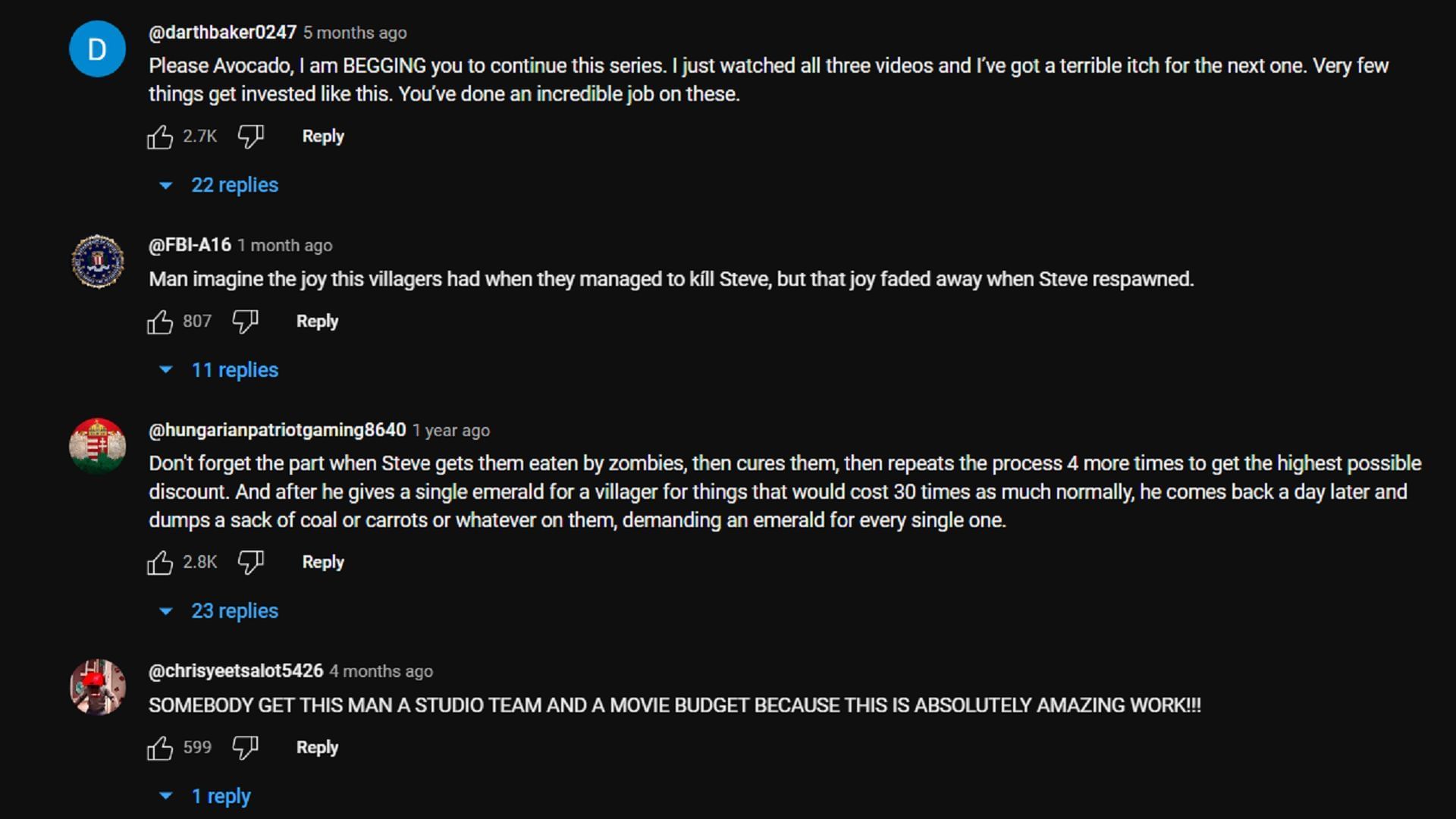Expand the 11 replies thread
Viewport: 1456px width, 819px height.
point(234,370)
